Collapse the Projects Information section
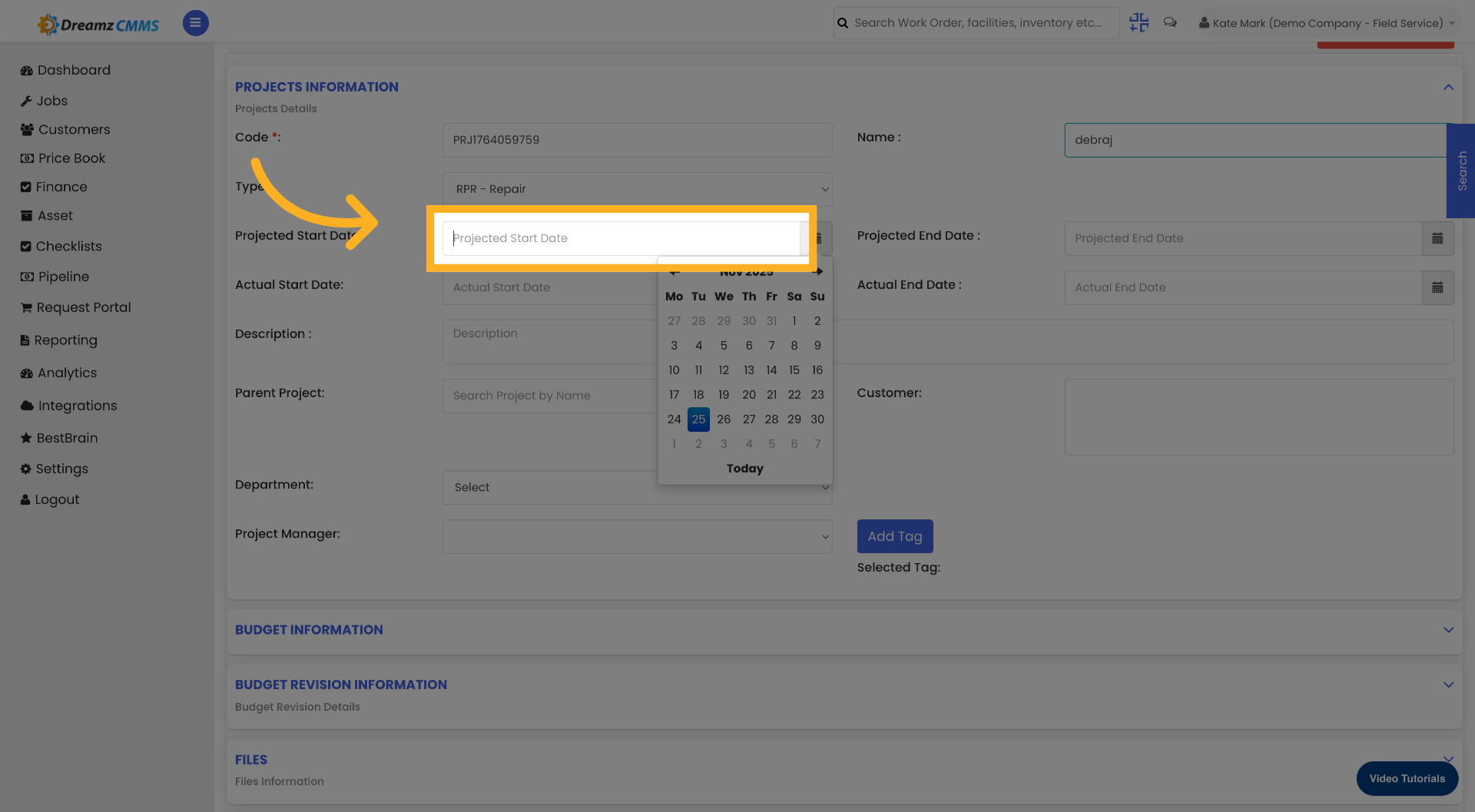The image size is (1475, 812). [1448, 87]
